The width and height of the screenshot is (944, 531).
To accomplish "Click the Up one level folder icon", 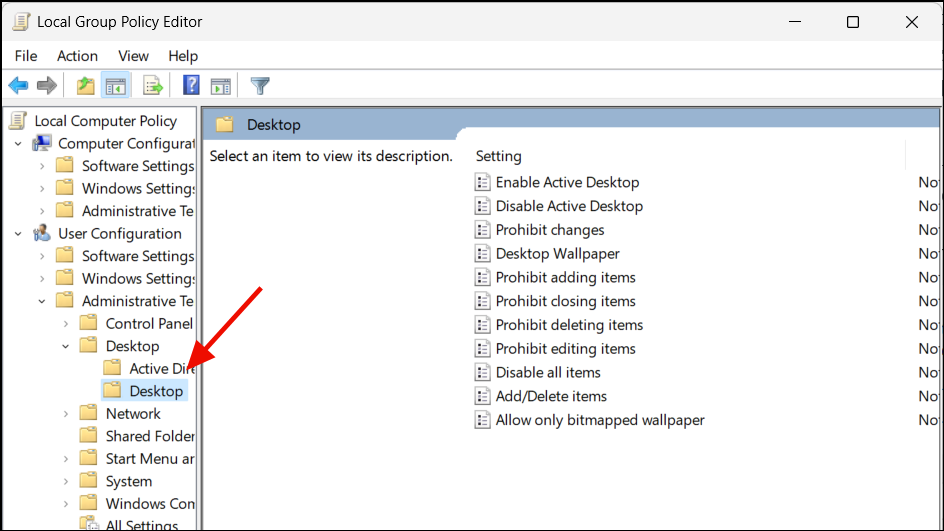I will coord(85,86).
